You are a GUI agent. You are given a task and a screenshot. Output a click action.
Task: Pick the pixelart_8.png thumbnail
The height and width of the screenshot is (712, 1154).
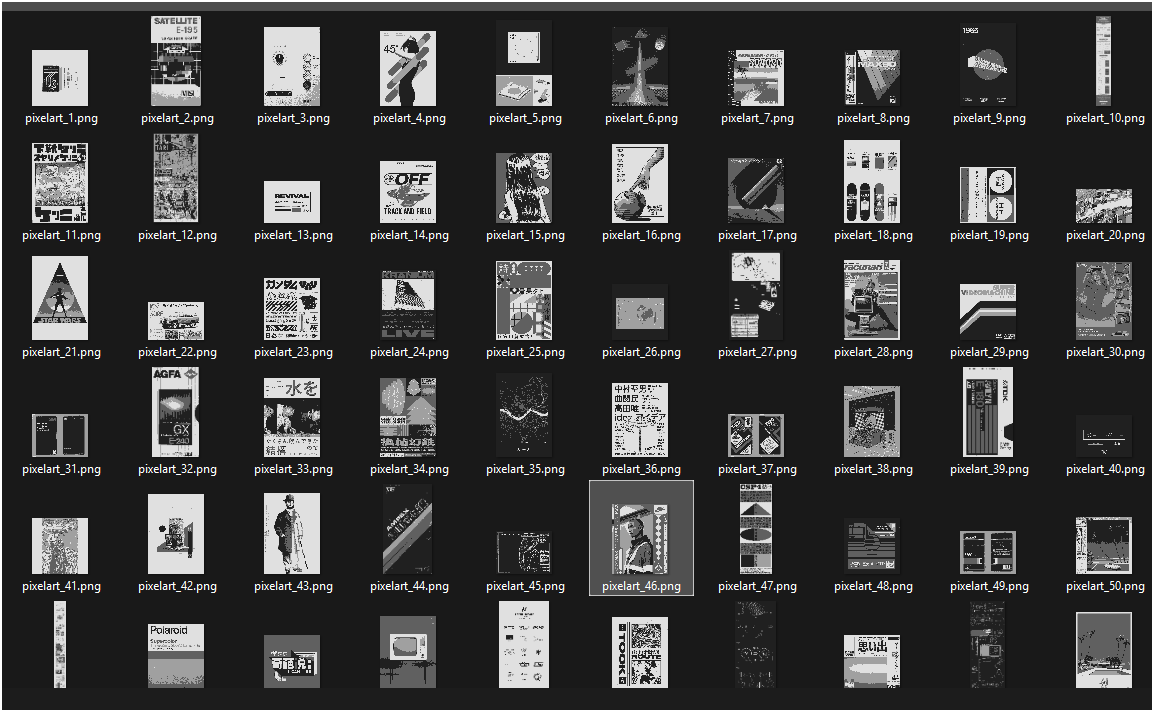click(x=872, y=78)
